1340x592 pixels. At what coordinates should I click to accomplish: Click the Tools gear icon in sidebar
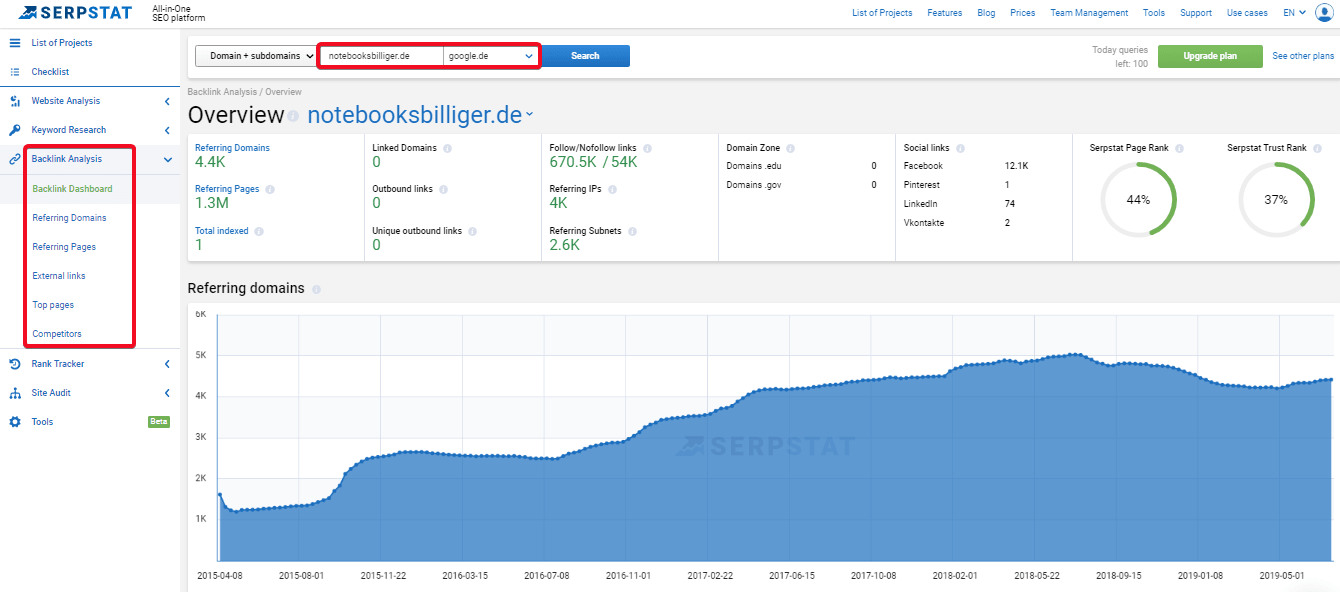pos(15,422)
